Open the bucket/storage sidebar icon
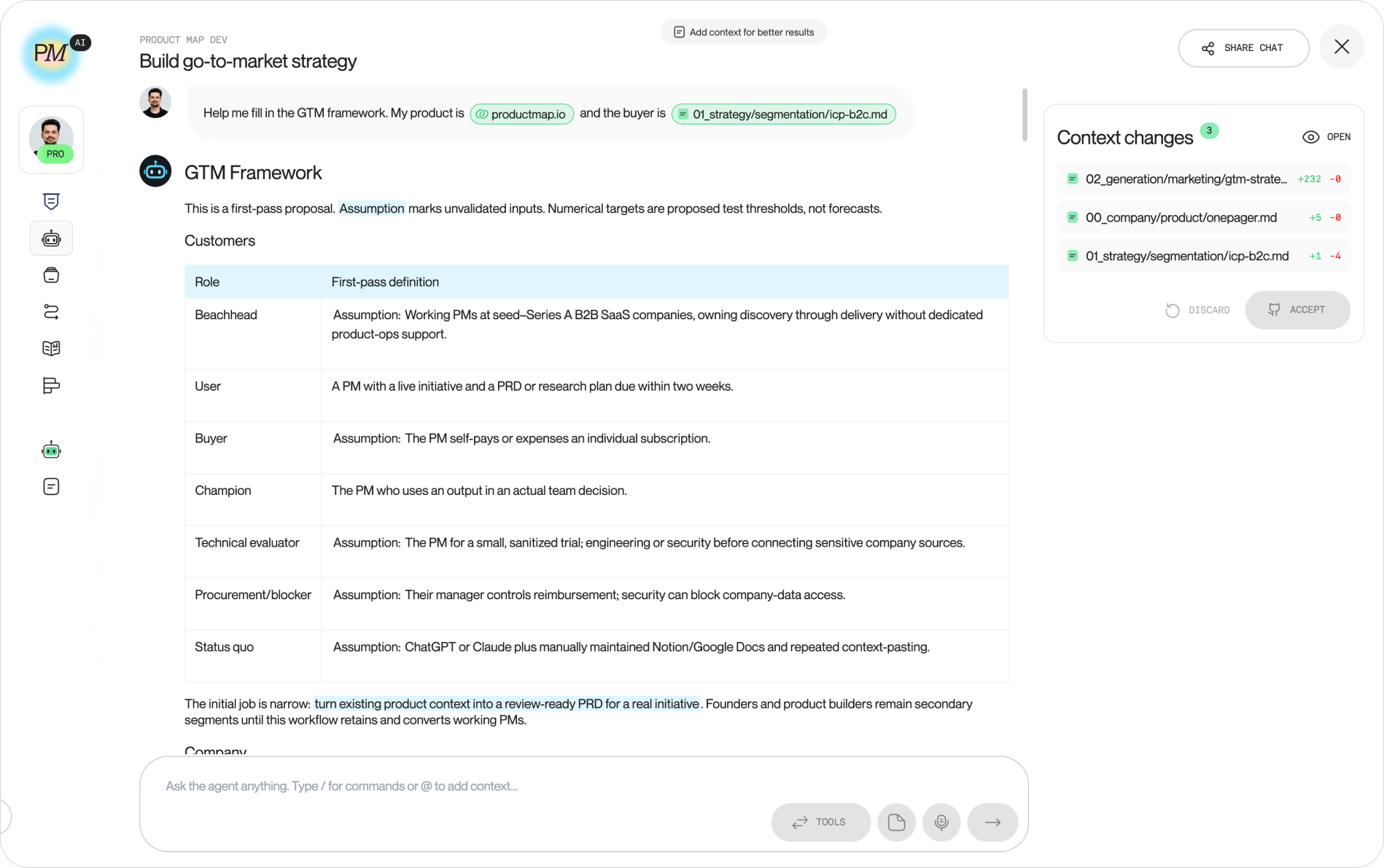This screenshot has height=868, width=1384. coord(51,275)
